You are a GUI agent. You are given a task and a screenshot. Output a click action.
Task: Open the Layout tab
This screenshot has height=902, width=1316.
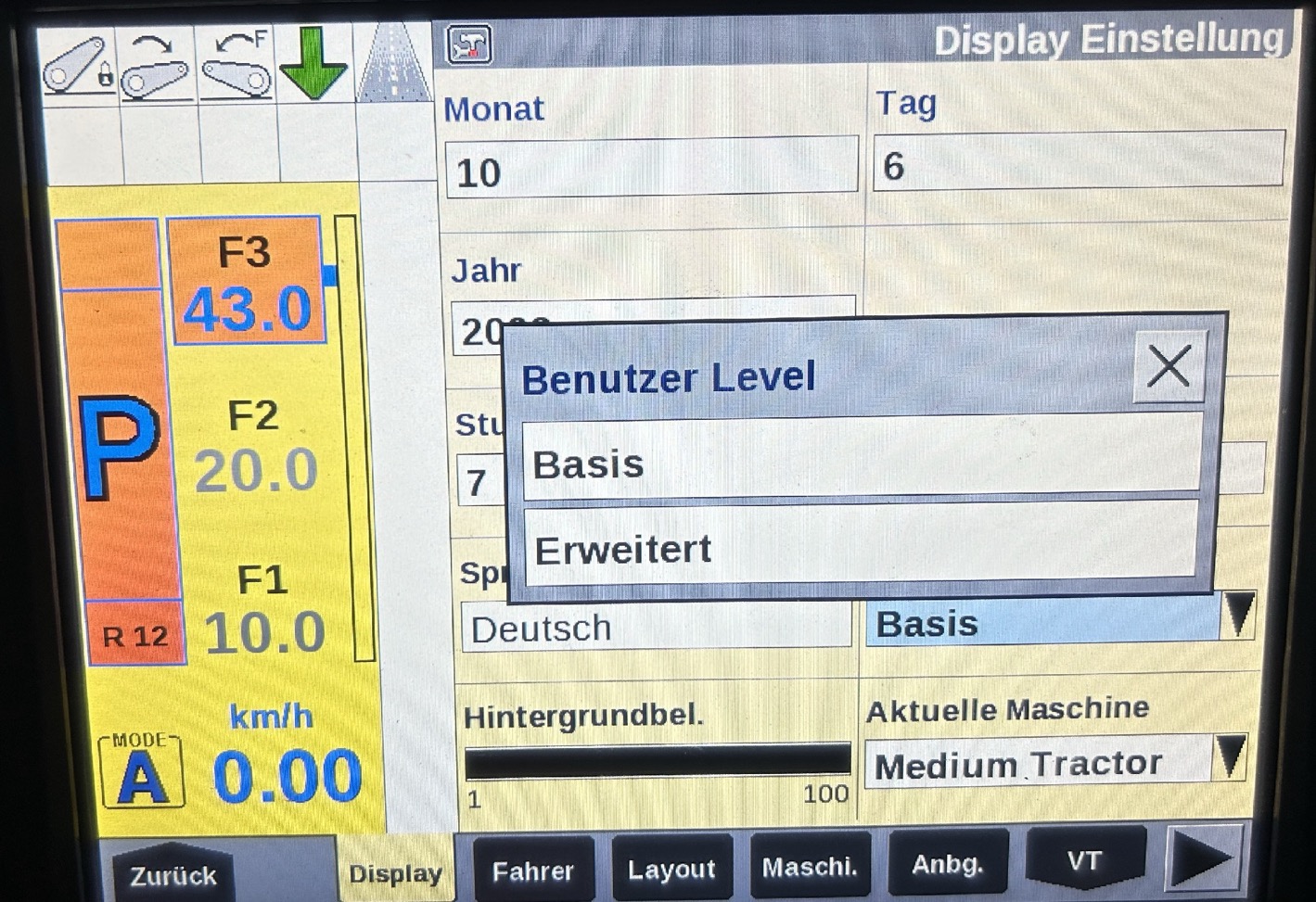click(x=671, y=869)
